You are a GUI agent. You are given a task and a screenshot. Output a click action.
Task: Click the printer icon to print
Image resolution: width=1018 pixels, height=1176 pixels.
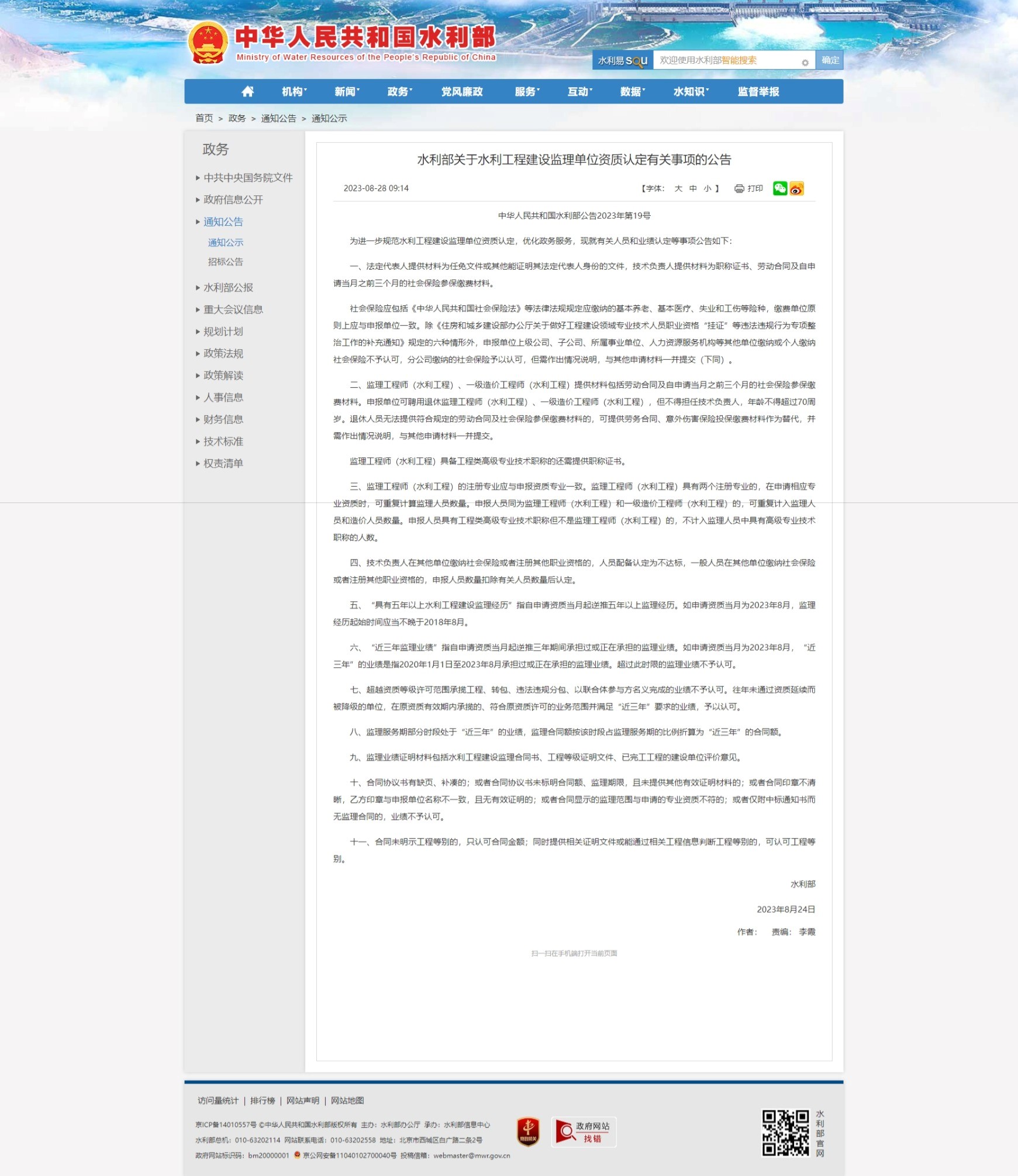point(739,188)
